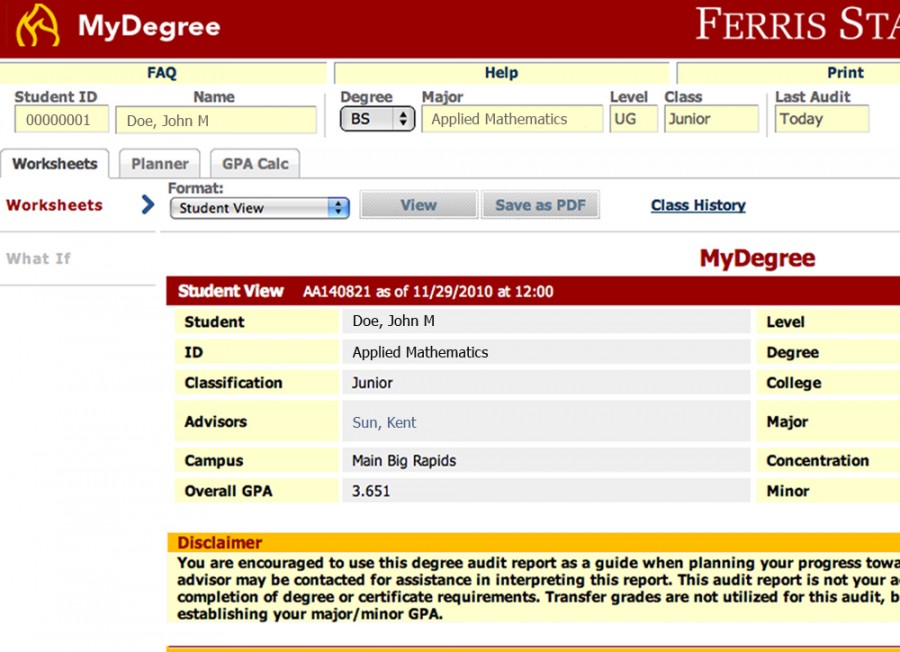Click the blue arrow next to Worksheets
The image size is (900, 652).
[148, 205]
